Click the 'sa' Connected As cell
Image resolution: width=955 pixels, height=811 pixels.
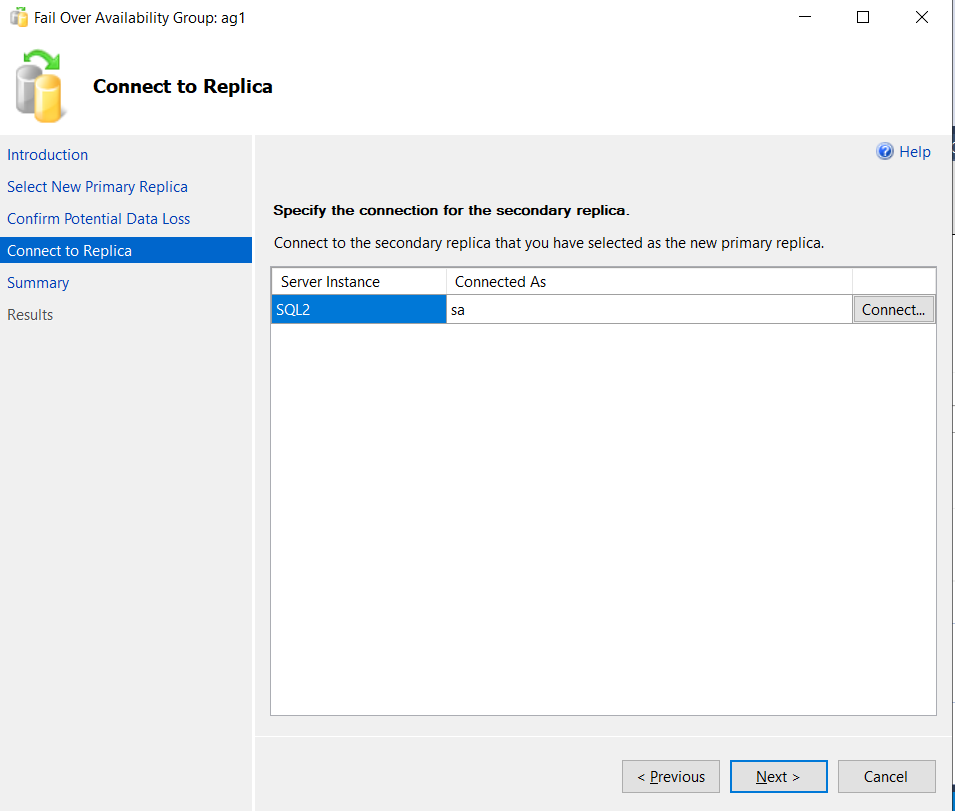649,310
